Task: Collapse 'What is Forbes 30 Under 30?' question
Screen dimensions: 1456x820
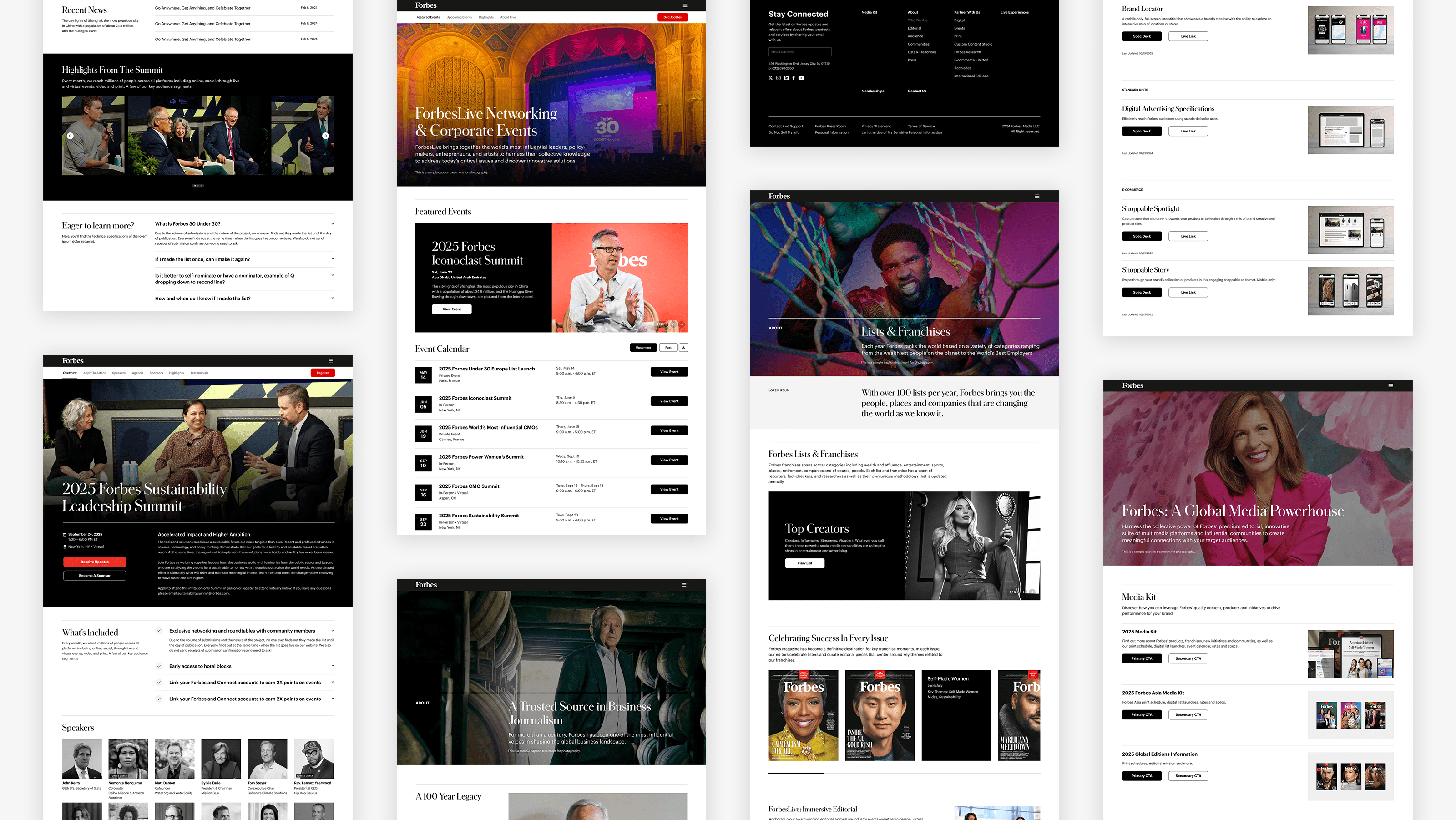Action: click(332, 224)
